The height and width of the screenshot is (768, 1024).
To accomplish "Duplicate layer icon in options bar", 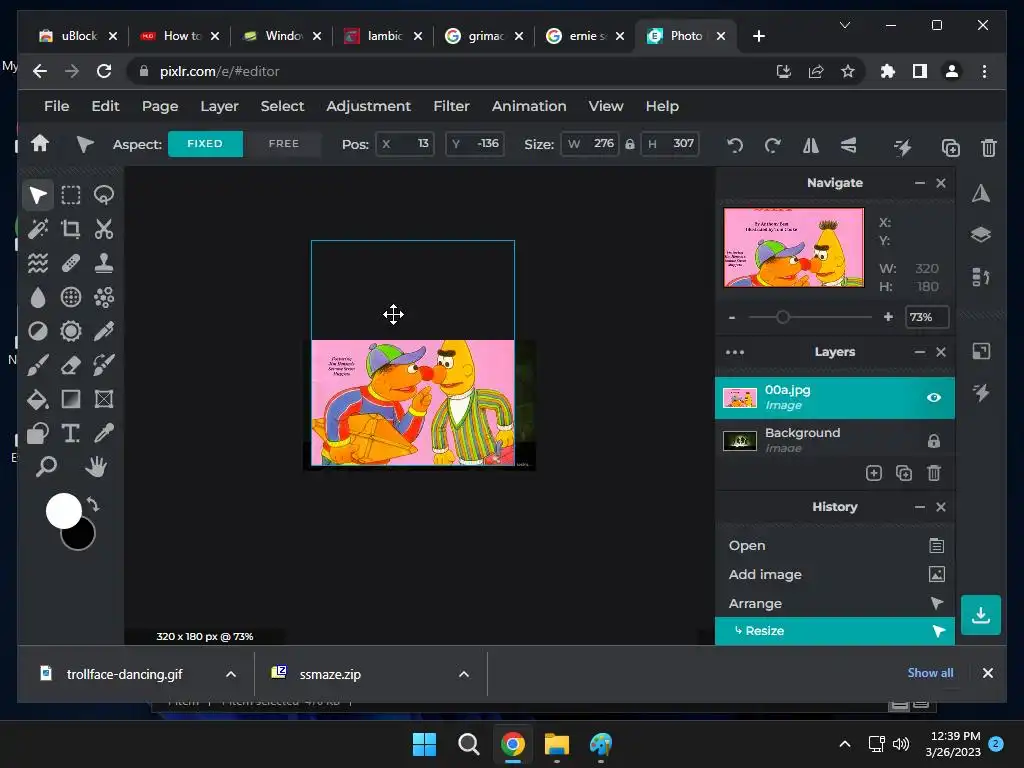I will coord(950,148).
